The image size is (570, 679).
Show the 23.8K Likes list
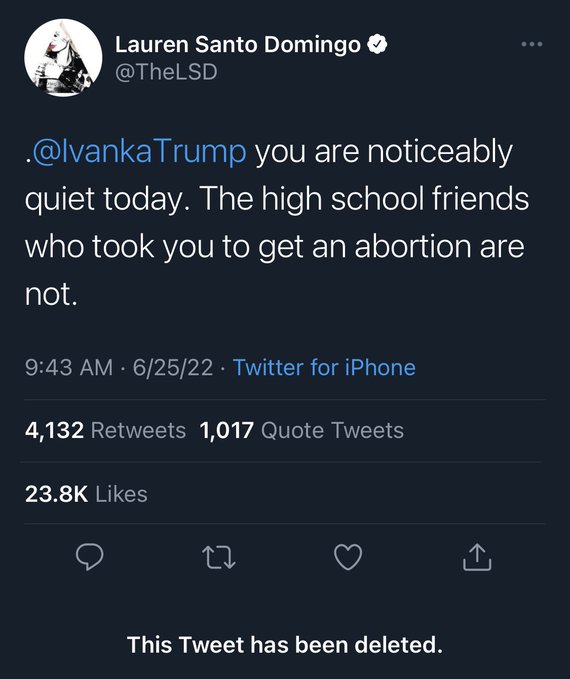coord(86,494)
